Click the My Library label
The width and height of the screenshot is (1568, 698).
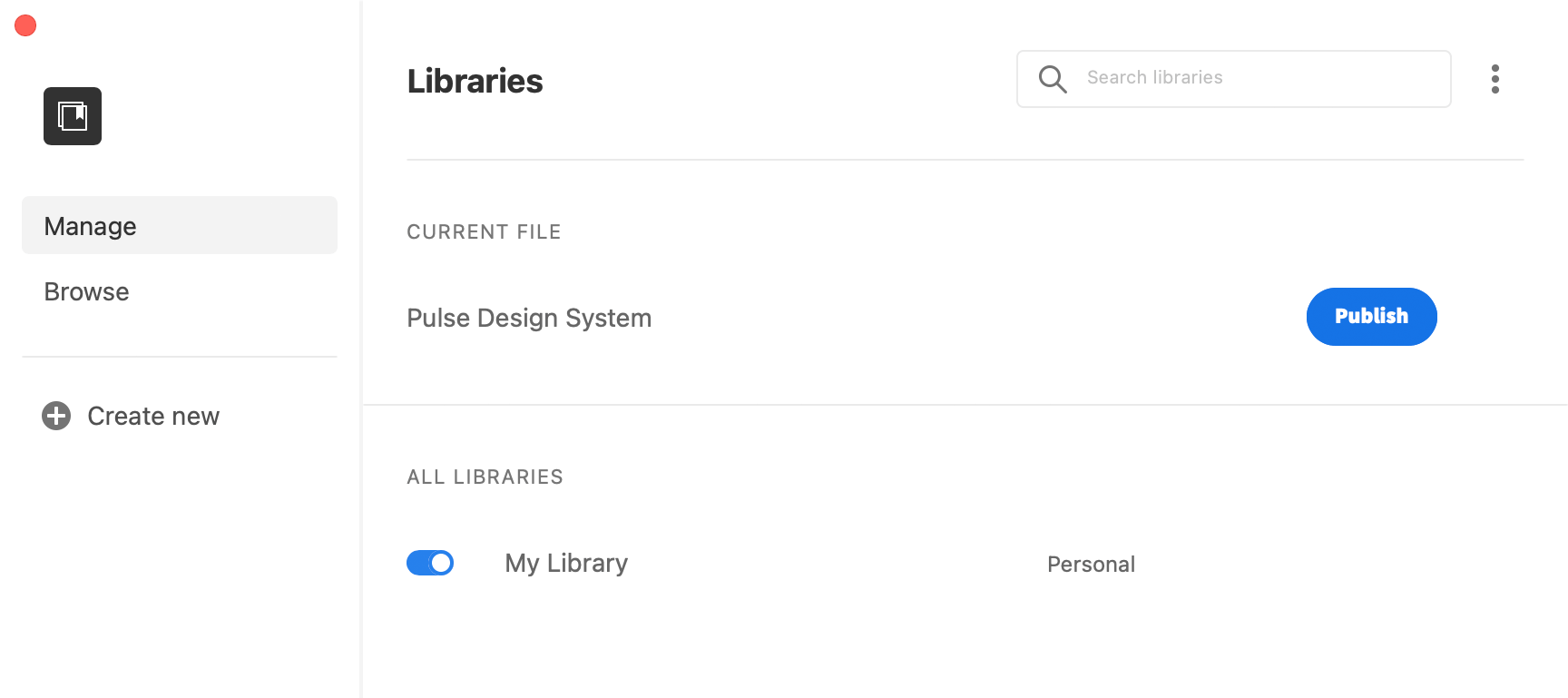coord(565,563)
